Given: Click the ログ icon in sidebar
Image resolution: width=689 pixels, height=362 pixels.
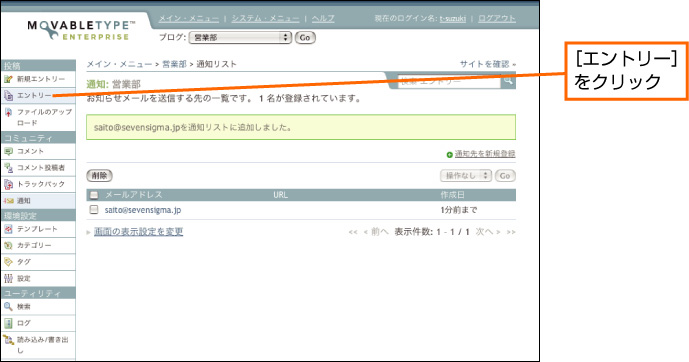Looking at the screenshot, I should coord(8,323).
